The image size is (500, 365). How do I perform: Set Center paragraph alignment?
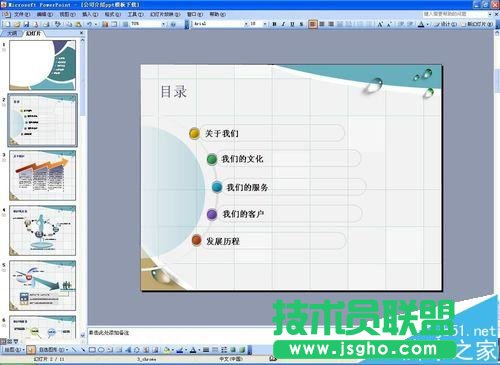pos(322,24)
